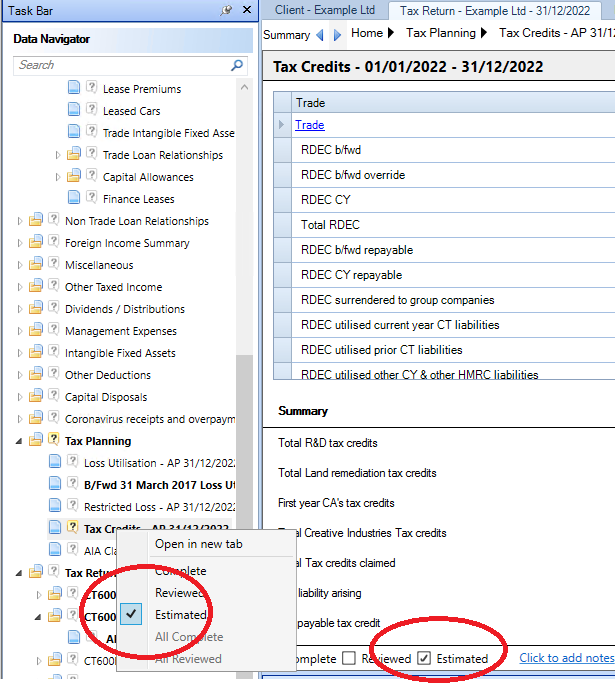The width and height of the screenshot is (615, 687).
Task: Uncheck the Estimated checkbox
Action: [x=424, y=658]
